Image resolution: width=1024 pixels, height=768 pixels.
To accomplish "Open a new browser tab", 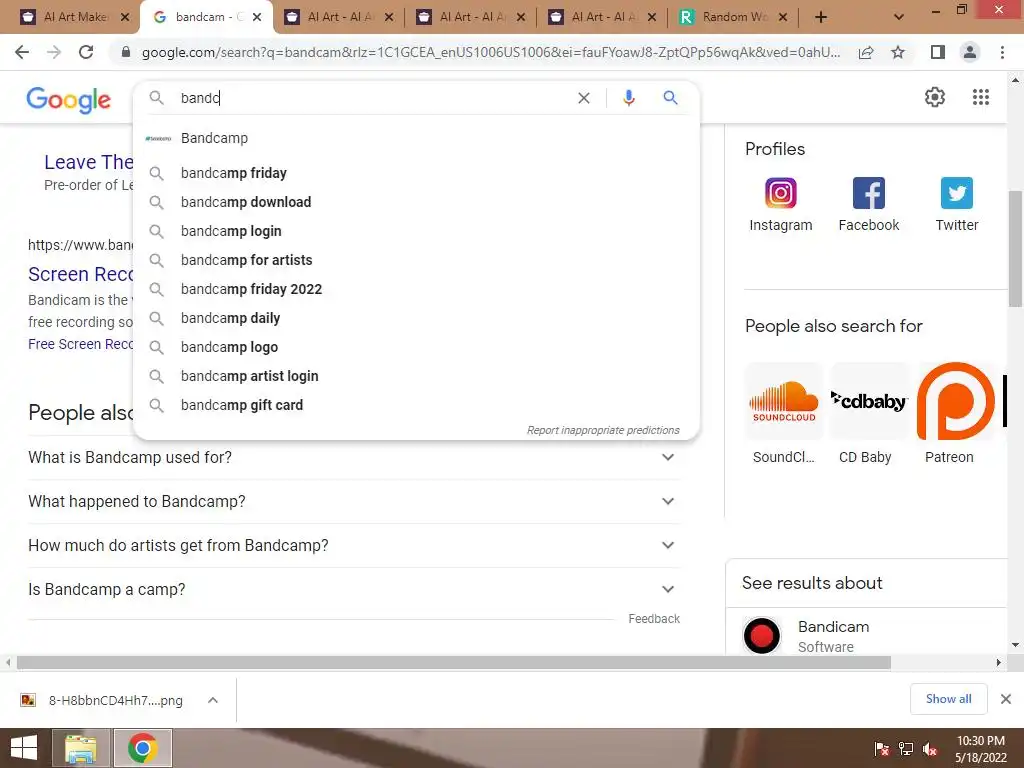I will (x=821, y=18).
